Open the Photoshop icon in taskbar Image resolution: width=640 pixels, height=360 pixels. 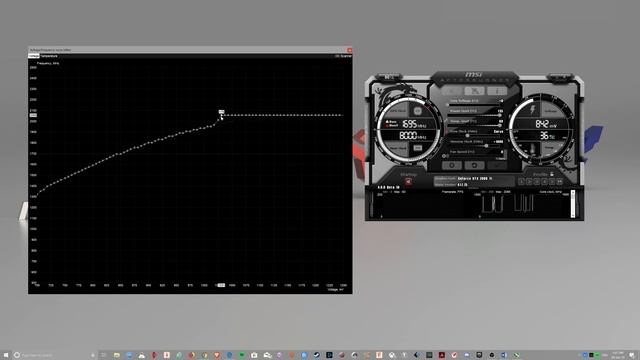[x=329, y=355]
